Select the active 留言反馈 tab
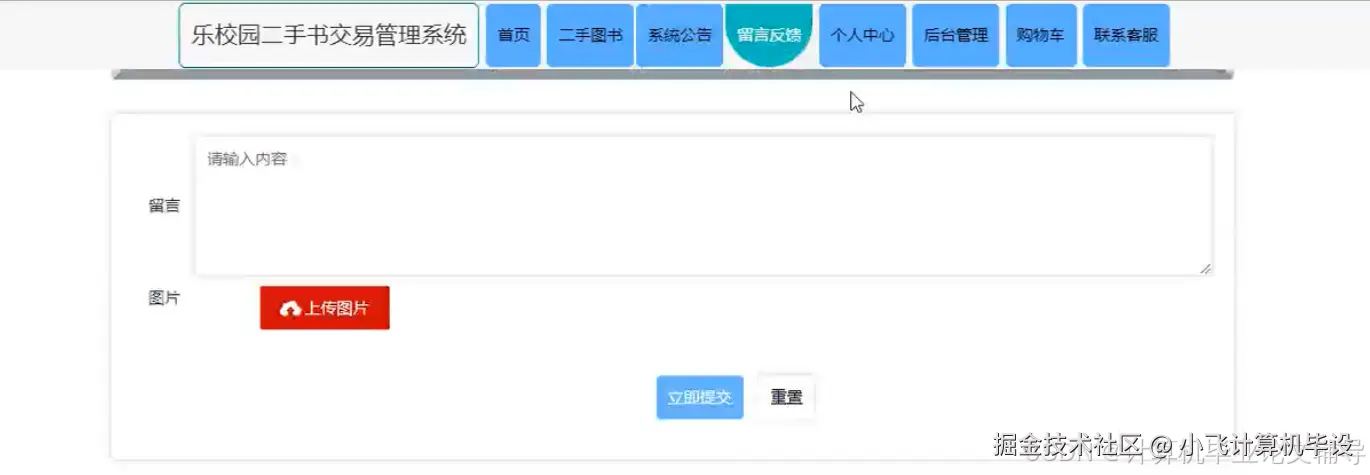This screenshot has height=475, width=1370. click(x=769, y=35)
